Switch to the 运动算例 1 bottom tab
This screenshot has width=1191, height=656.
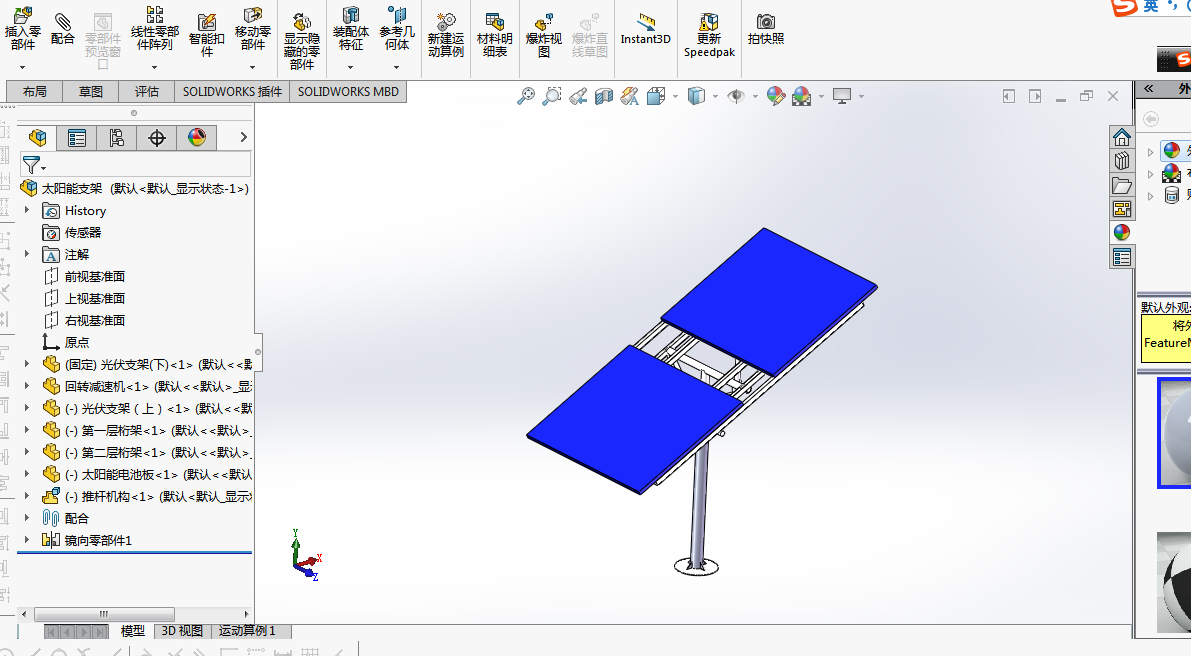247,631
